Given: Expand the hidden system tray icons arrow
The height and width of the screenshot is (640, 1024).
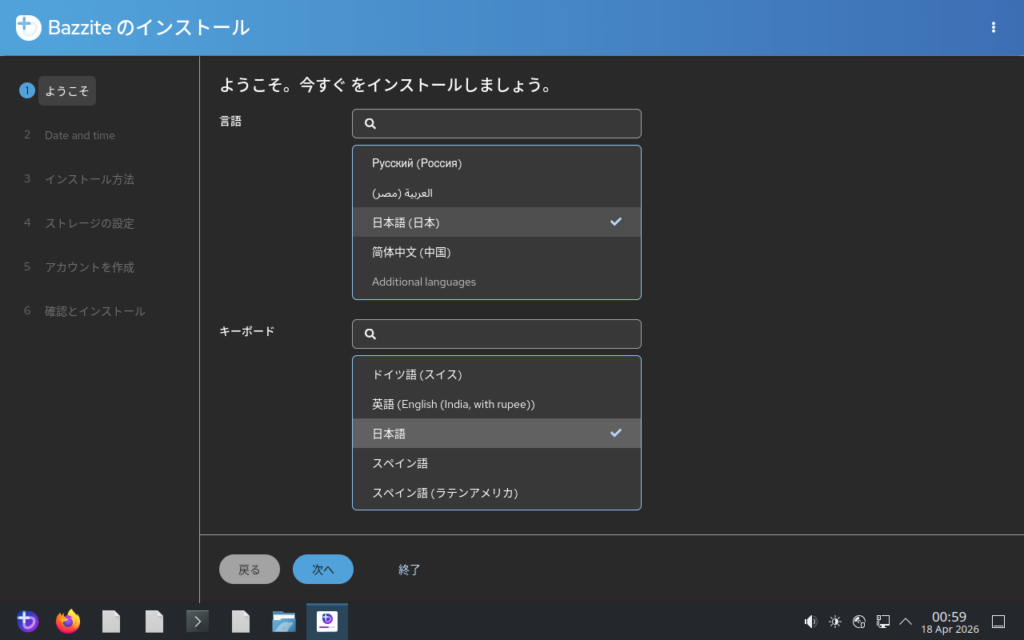Looking at the screenshot, I should 906,622.
